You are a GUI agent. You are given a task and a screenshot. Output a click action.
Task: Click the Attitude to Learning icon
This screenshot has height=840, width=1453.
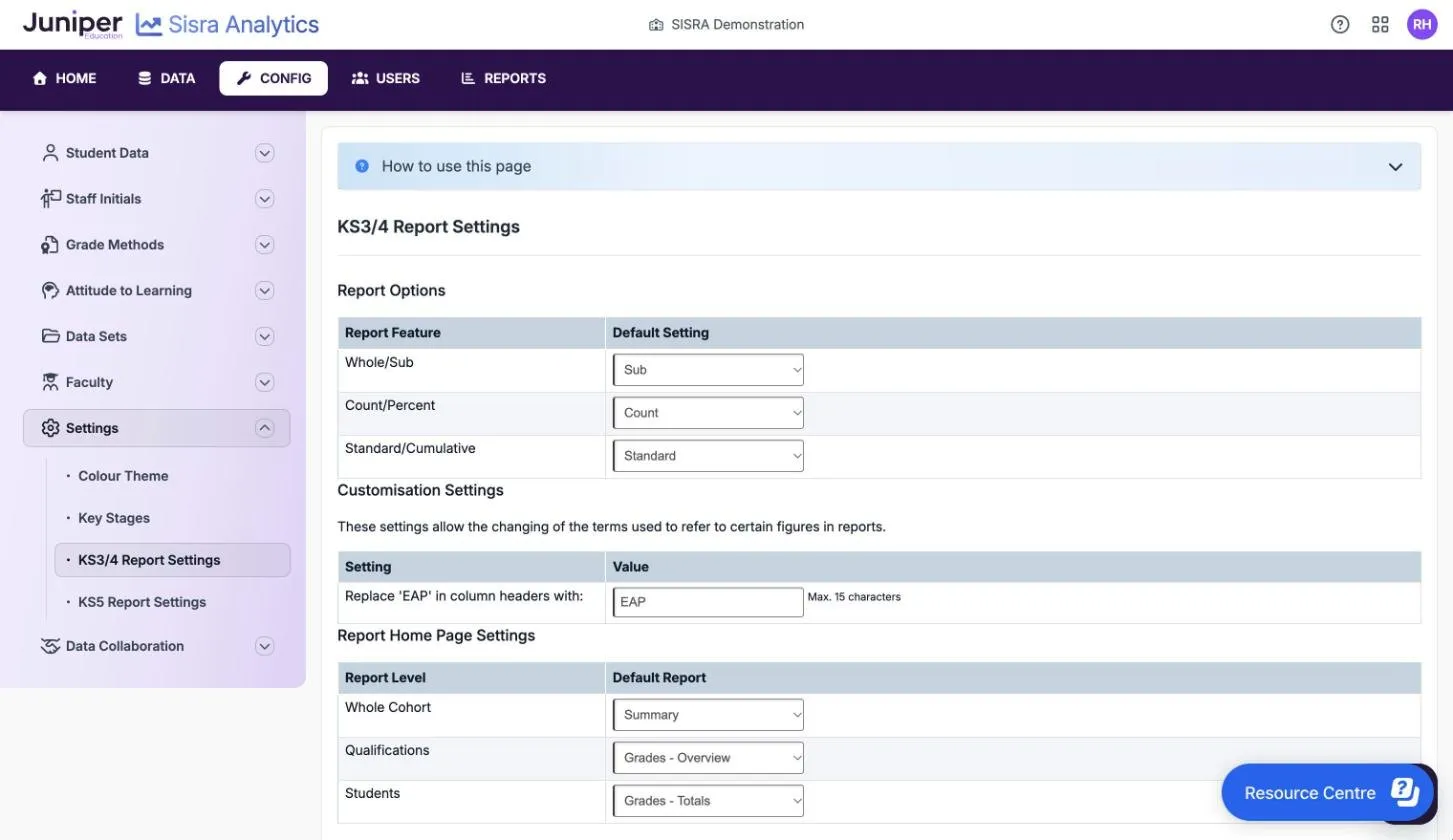50,291
